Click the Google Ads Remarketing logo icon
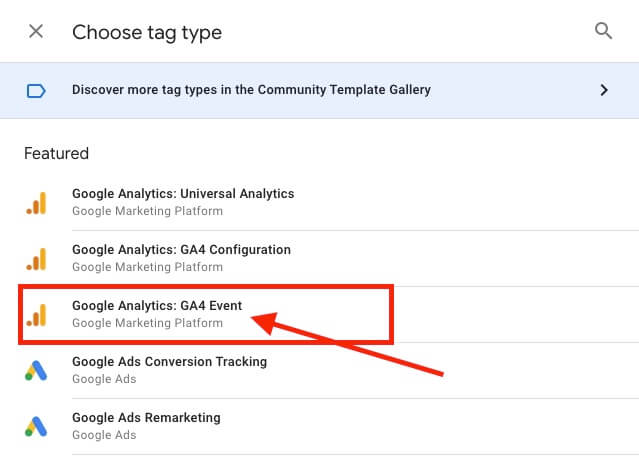 [36, 427]
